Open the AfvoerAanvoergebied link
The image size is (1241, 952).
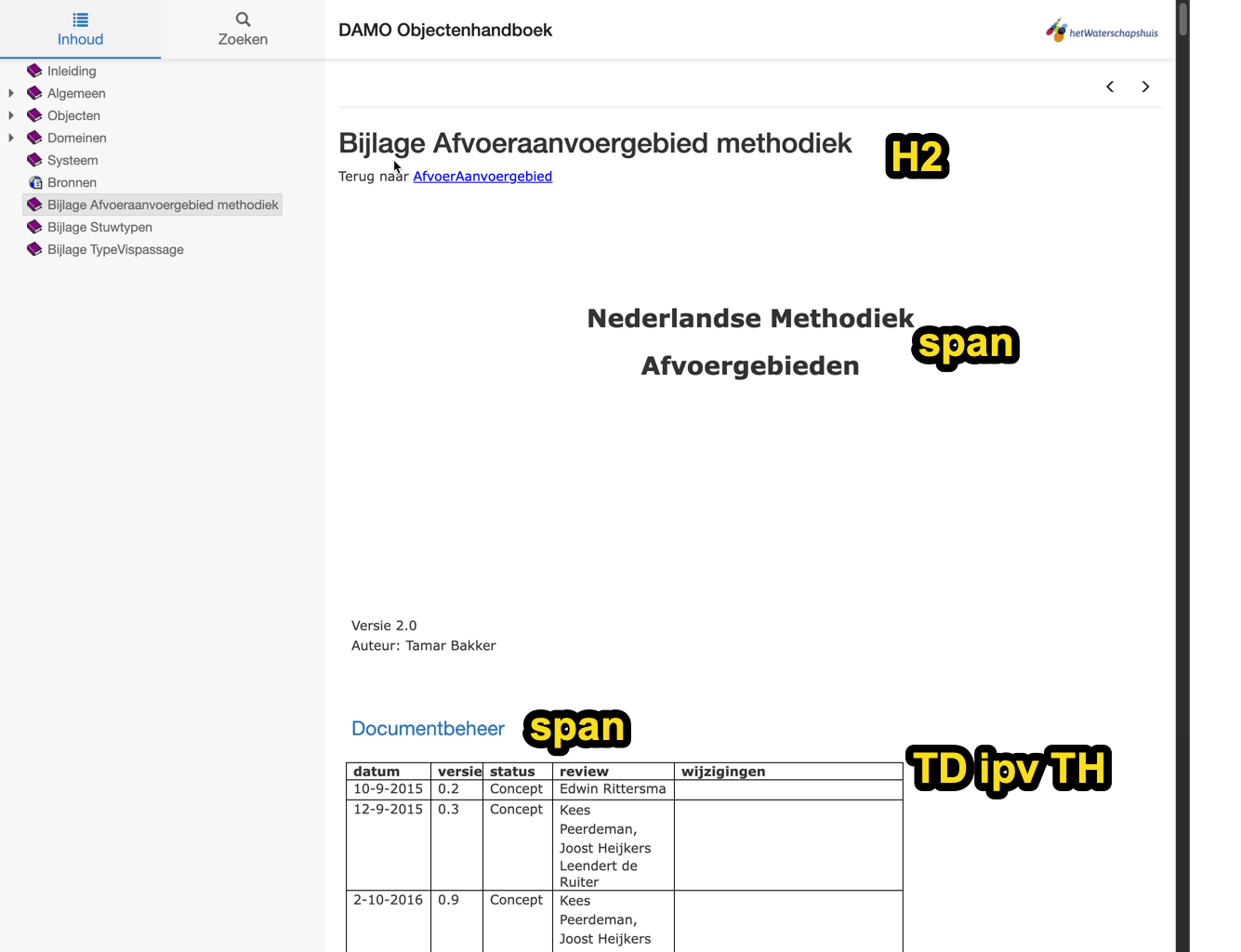tap(482, 177)
